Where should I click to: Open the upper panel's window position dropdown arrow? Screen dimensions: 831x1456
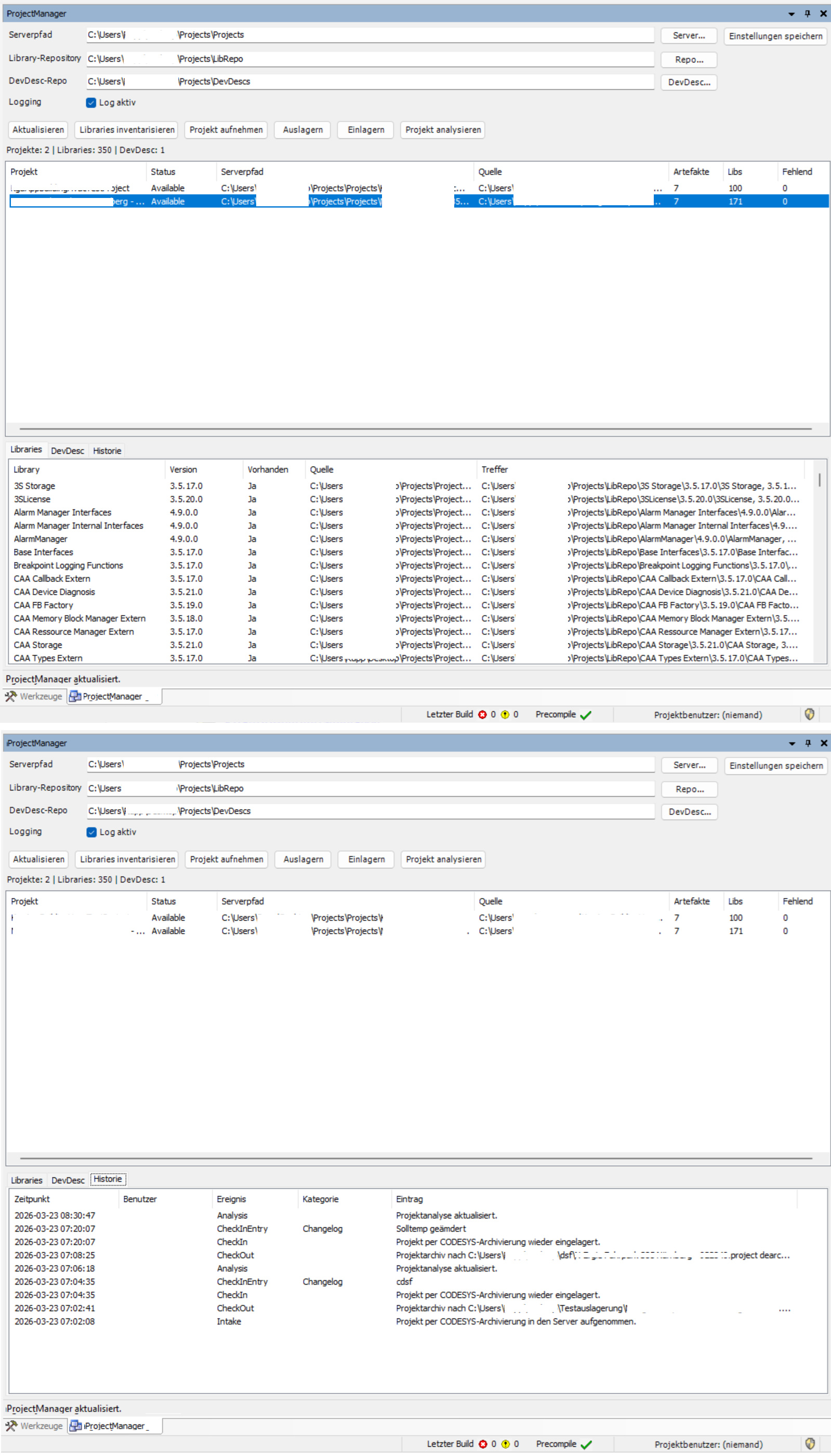click(792, 14)
